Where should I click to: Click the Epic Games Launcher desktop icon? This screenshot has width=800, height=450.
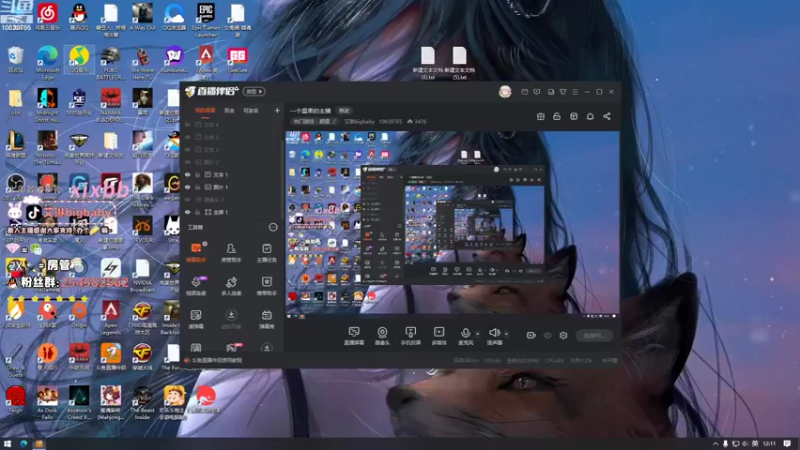point(206,19)
